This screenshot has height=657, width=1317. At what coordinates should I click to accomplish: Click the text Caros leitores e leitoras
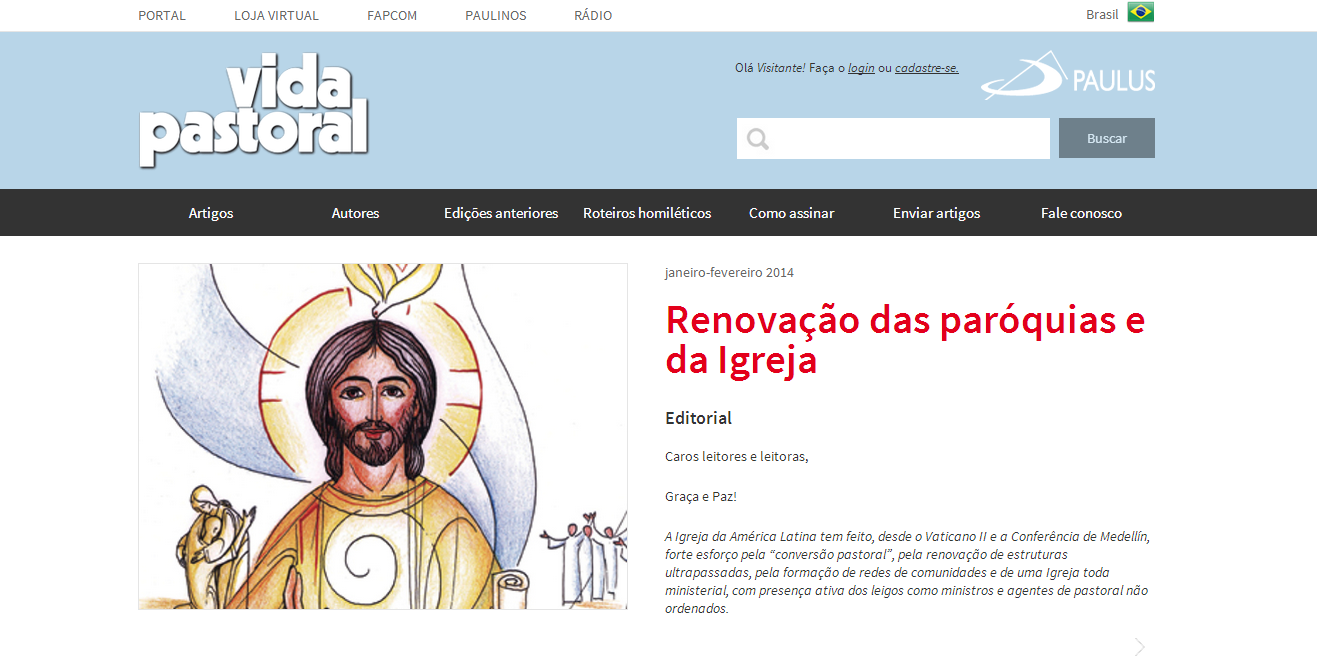click(x=736, y=457)
